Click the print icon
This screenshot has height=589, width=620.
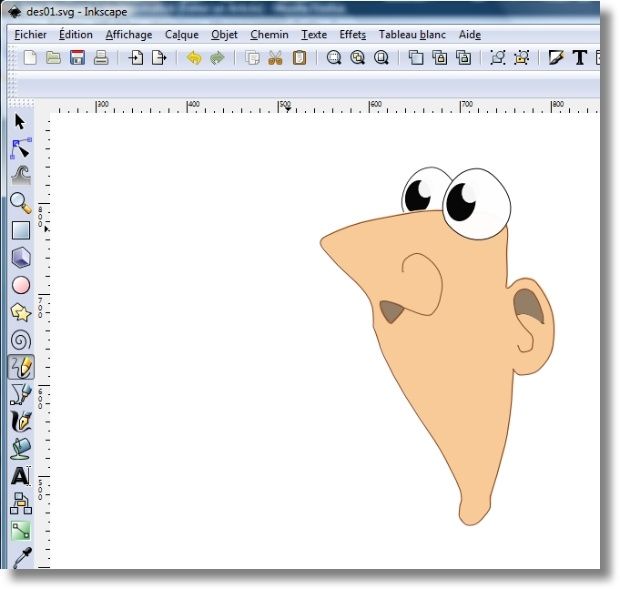tap(101, 58)
